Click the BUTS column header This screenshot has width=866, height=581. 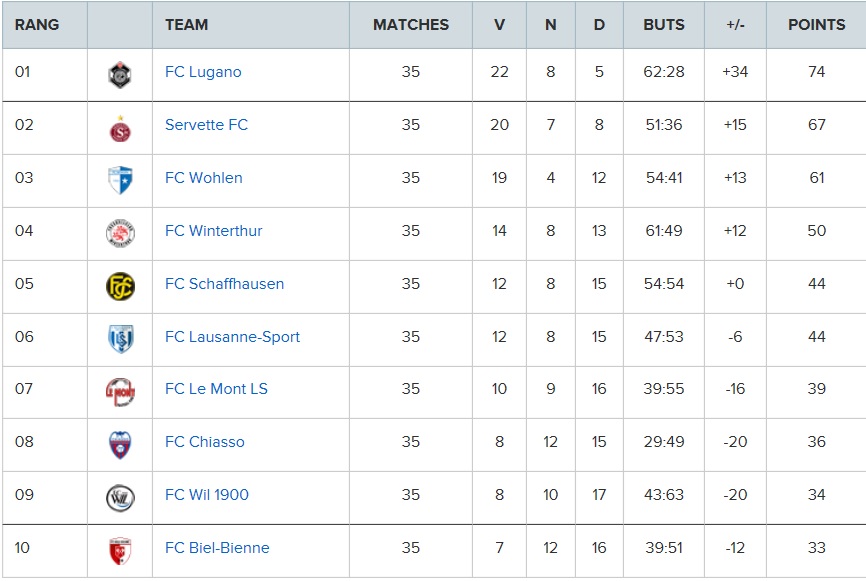tap(663, 25)
